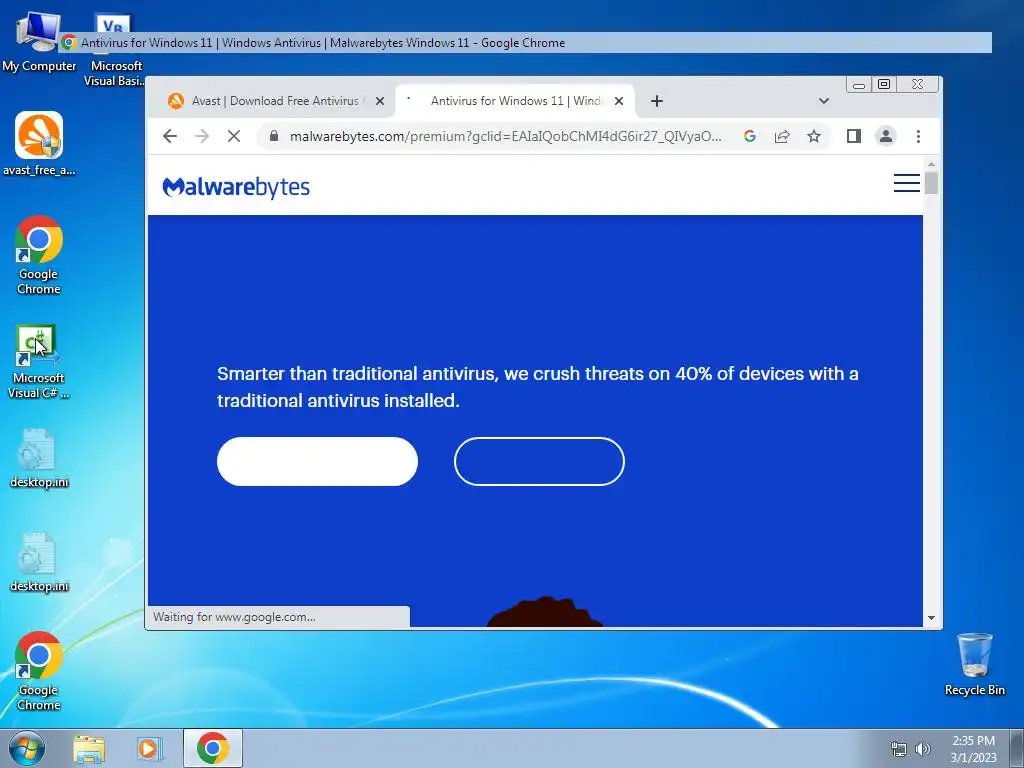The width and height of the screenshot is (1024, 768).
Task: Open the Windows Start menu
Action: pos(27,748)
